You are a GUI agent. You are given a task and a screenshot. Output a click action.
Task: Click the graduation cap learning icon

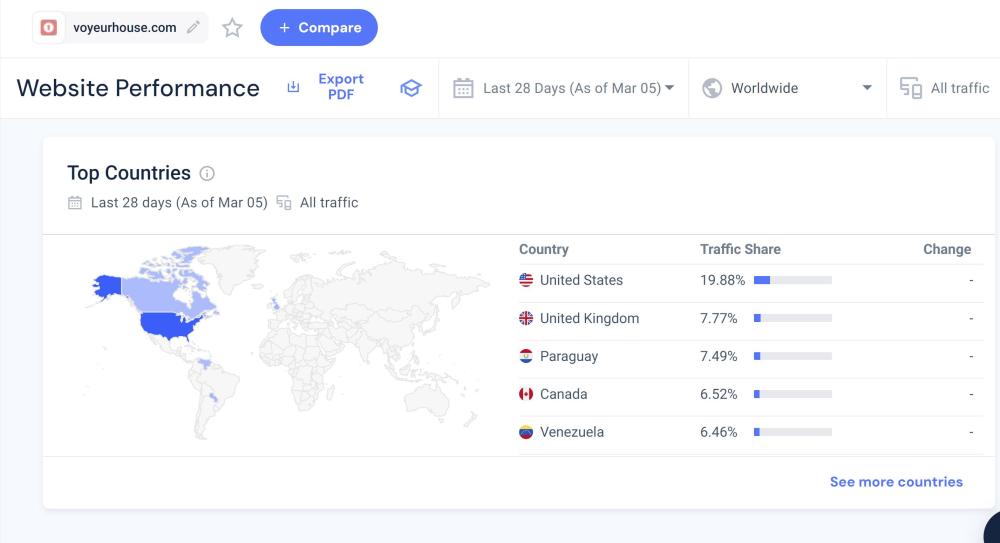click(x=410, y=88)
